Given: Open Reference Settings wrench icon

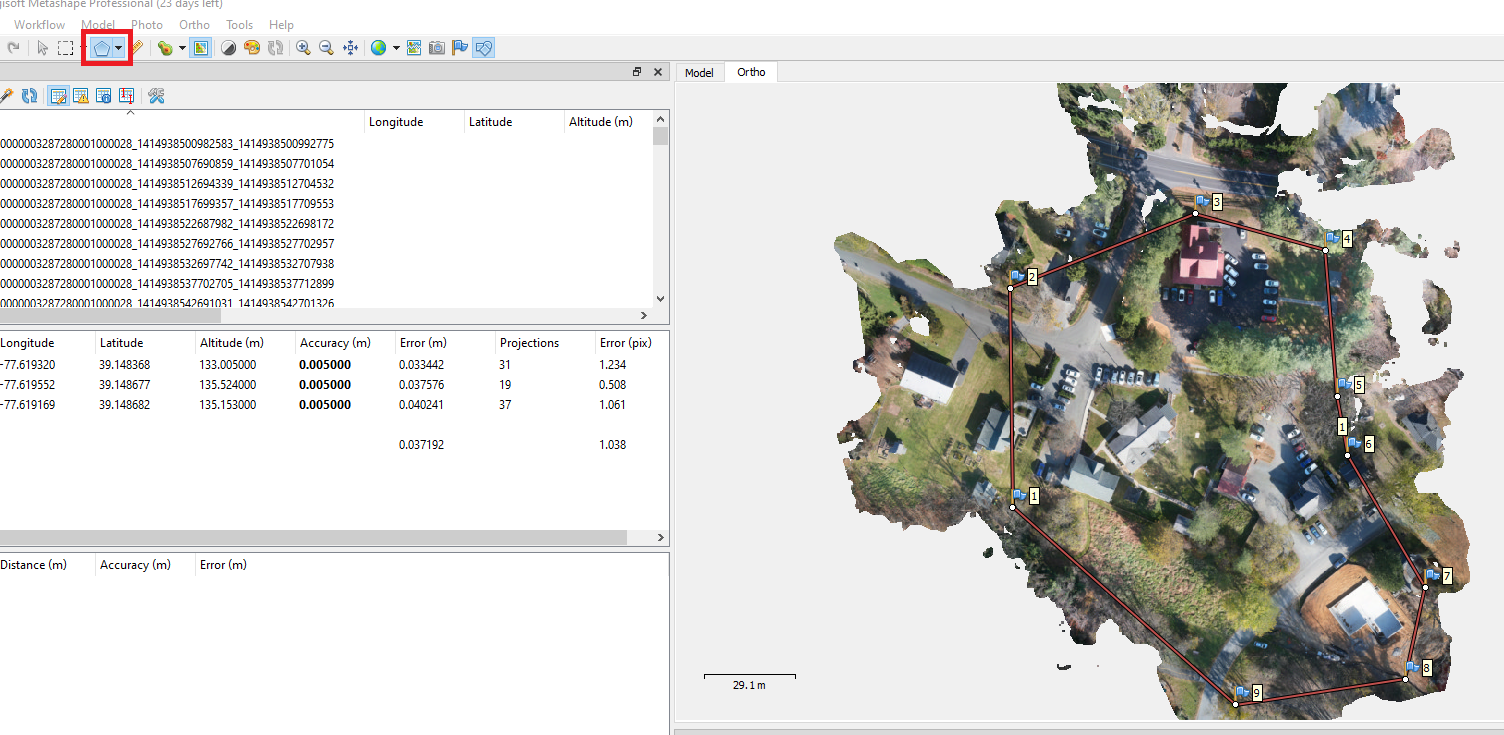Looking at the screenshot, I should click(x=156, y=96).
